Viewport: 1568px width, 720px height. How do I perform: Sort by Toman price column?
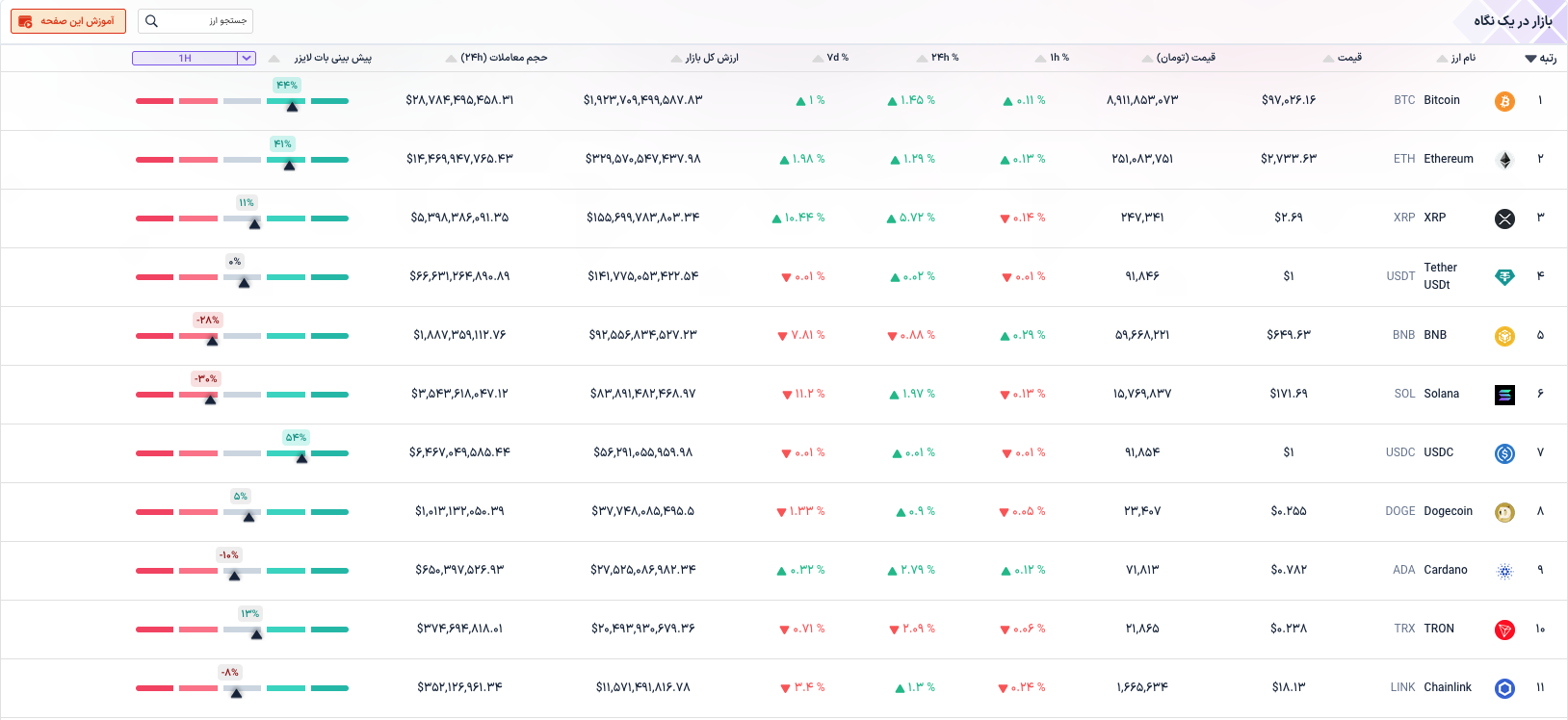pyautogui.click(x=1179, y=58)
